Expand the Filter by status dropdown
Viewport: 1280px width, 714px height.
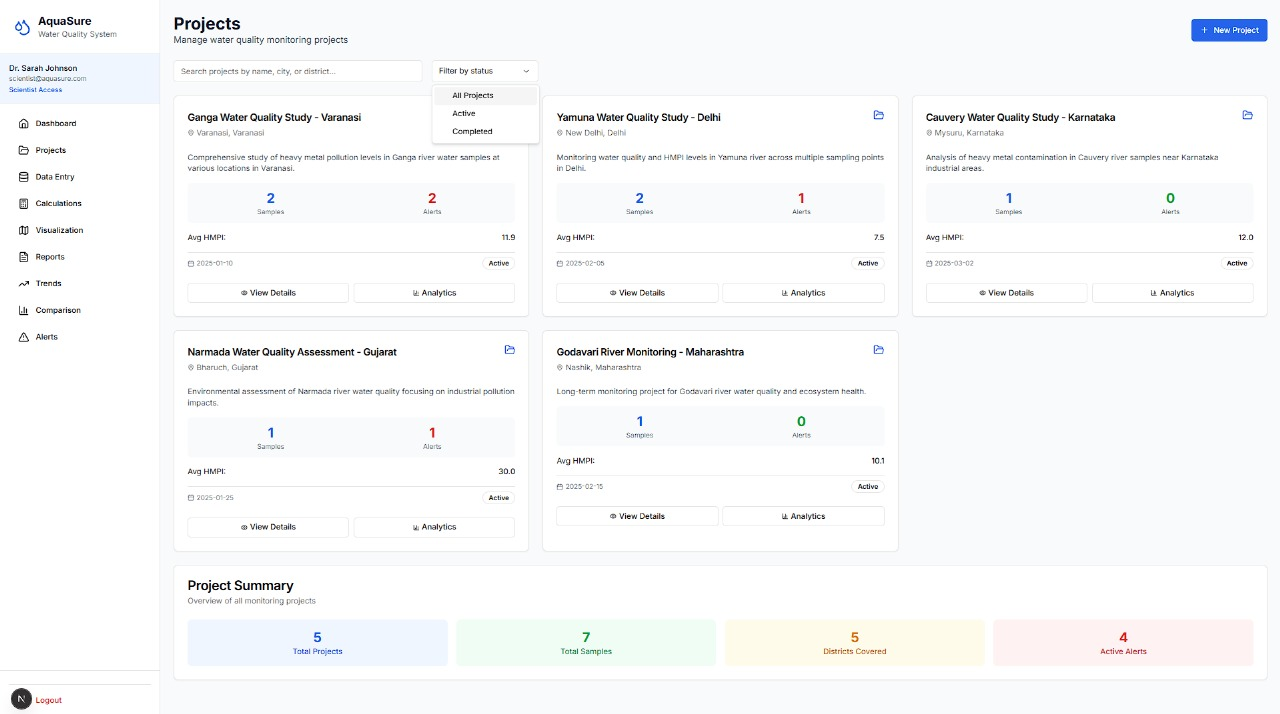(x=485, y=71)
